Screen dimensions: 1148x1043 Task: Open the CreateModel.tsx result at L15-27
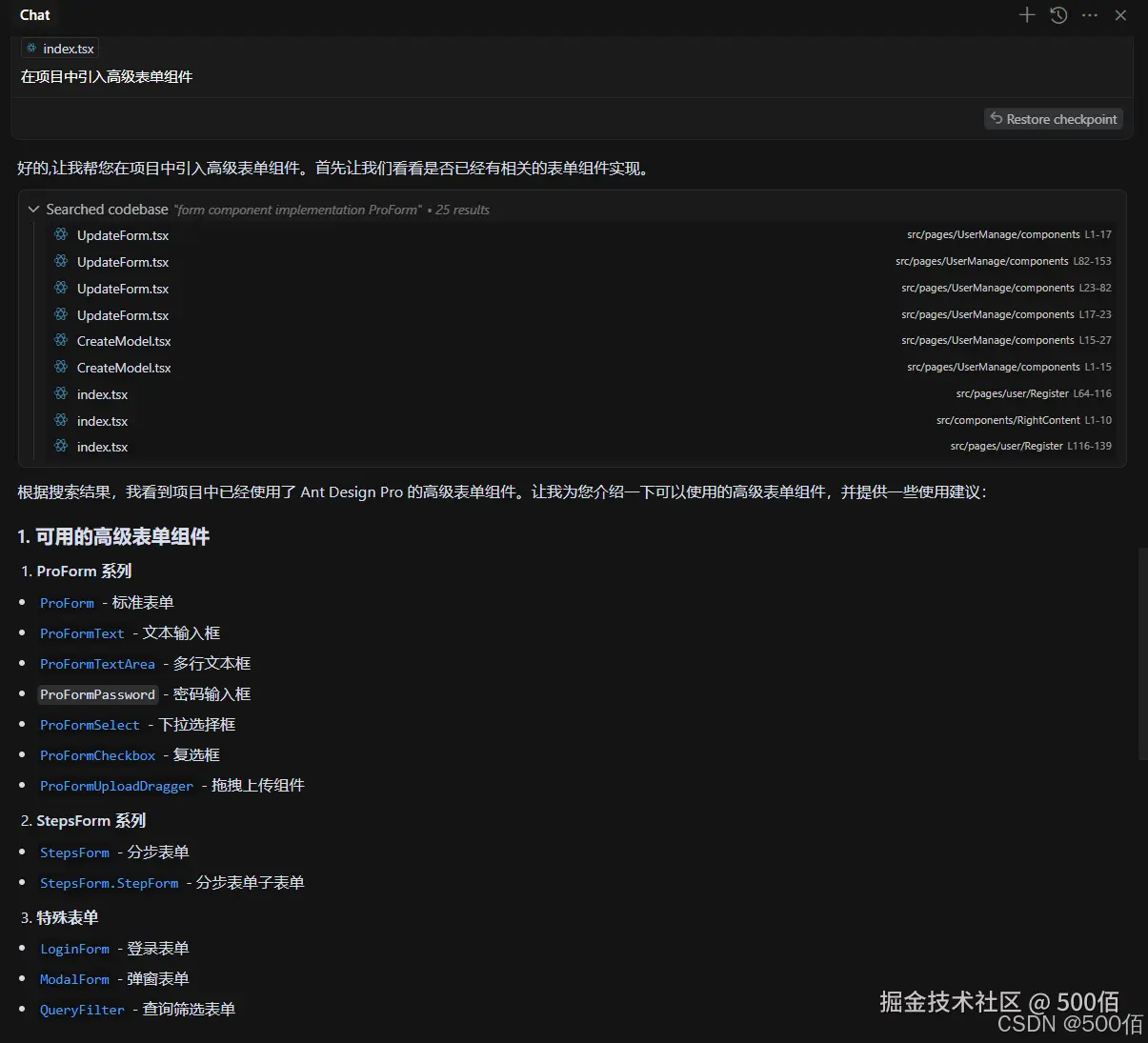(124, 340)
